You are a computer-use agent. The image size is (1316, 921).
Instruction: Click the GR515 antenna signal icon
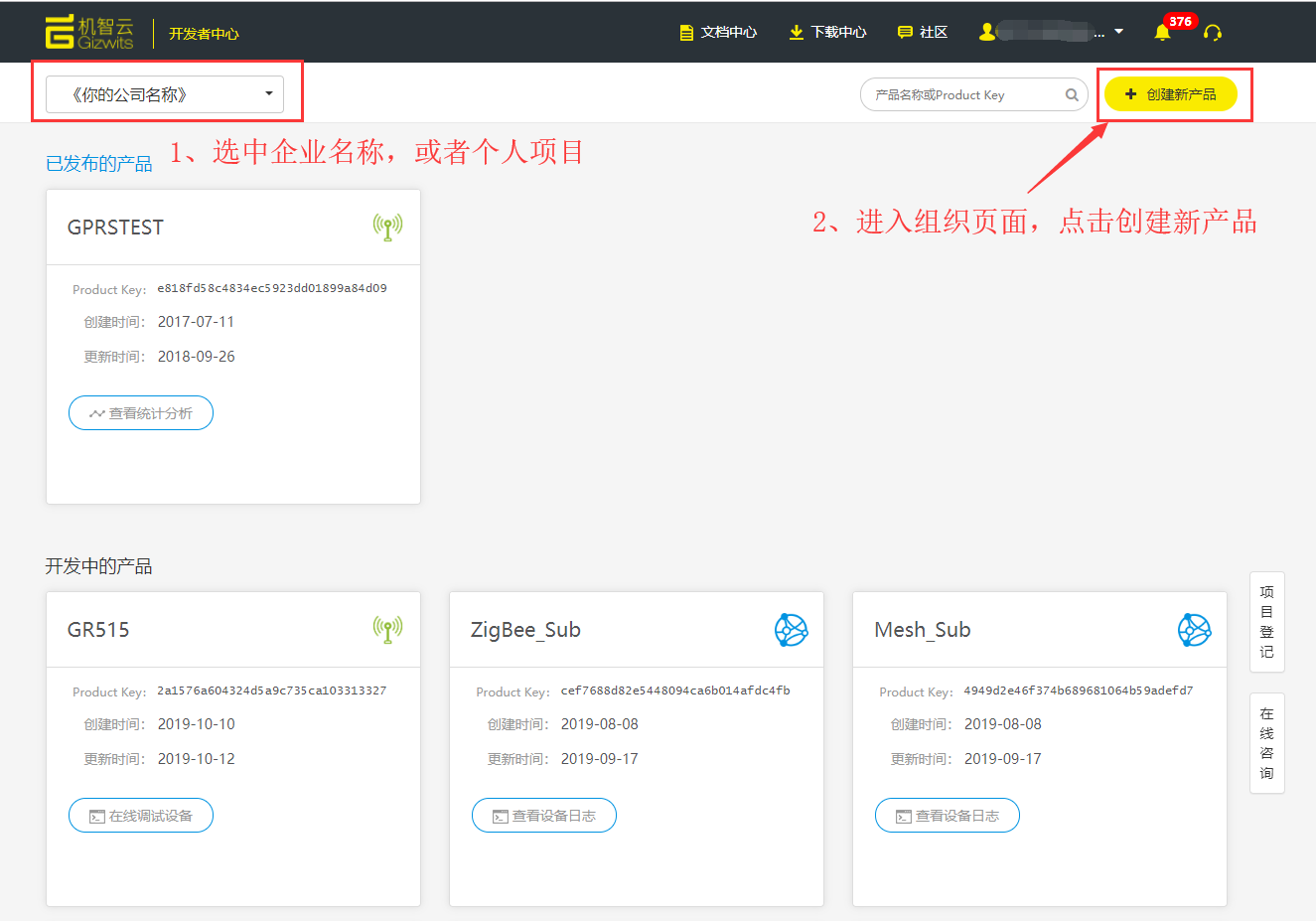click(x=387, y=629)
